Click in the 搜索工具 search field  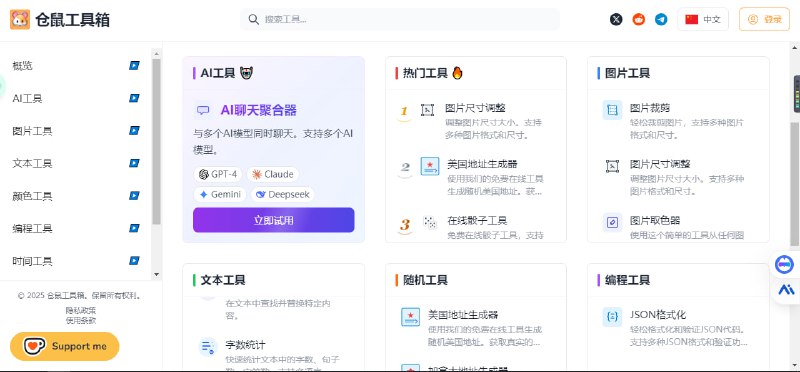pos(400,19)
